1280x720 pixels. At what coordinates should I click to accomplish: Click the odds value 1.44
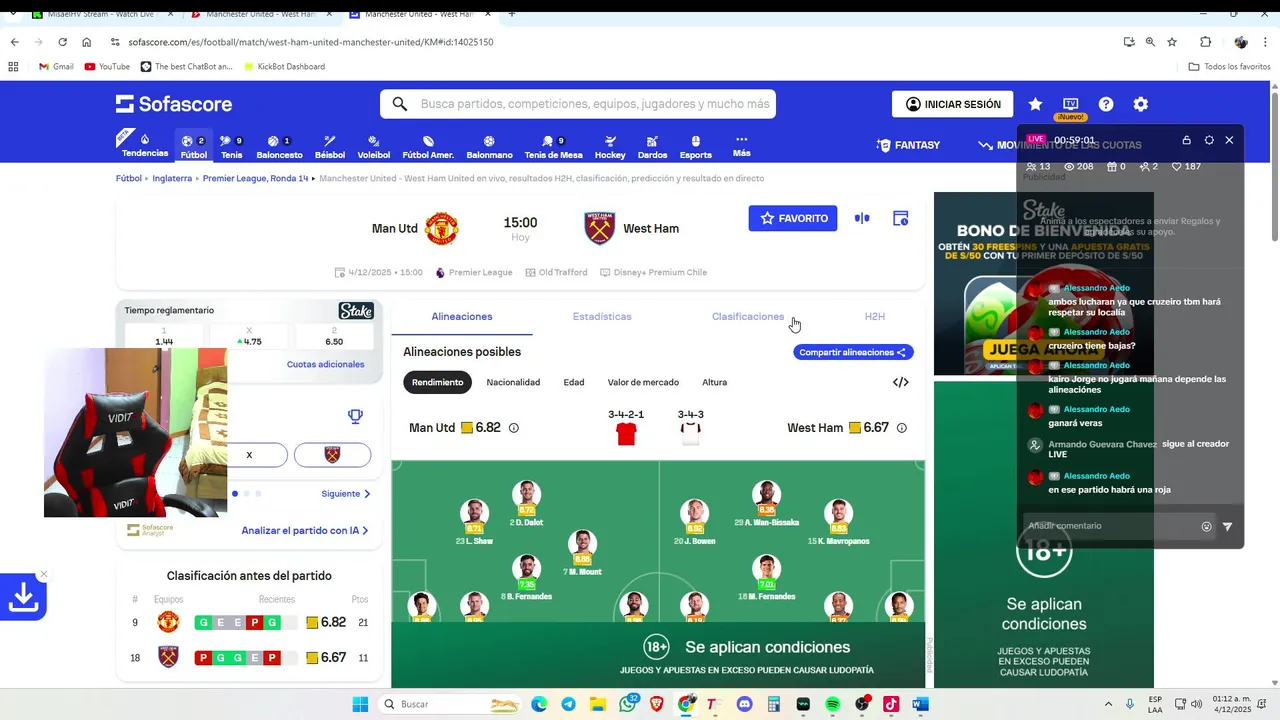coord(164,337)
